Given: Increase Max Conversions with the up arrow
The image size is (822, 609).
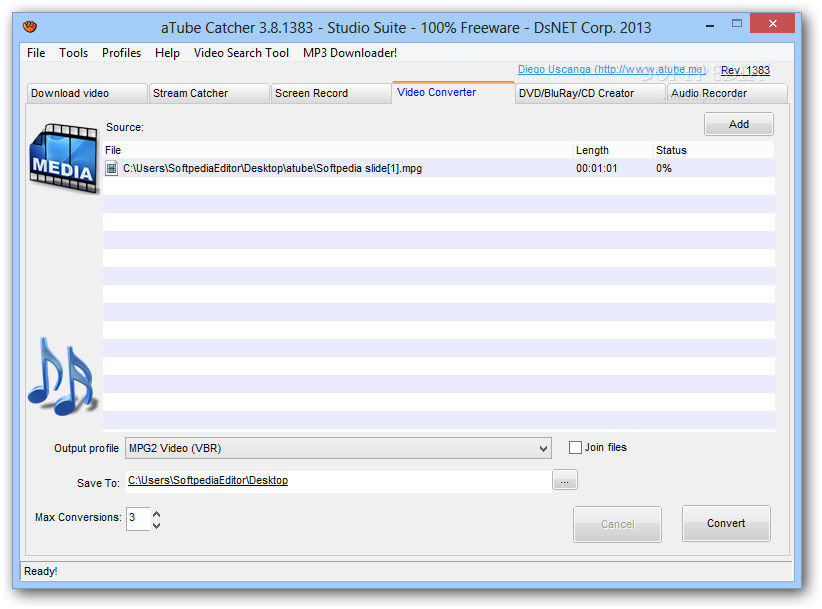Looking at the screenshot, I should pos(156,514).
